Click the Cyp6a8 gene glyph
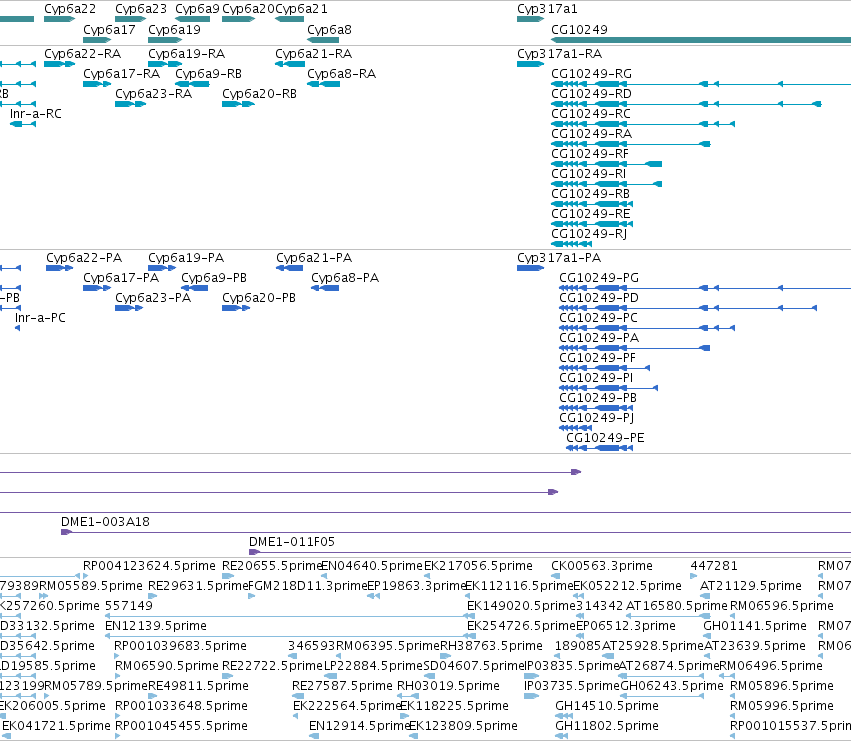Viewport: 851px width, 741px height. 323,40
